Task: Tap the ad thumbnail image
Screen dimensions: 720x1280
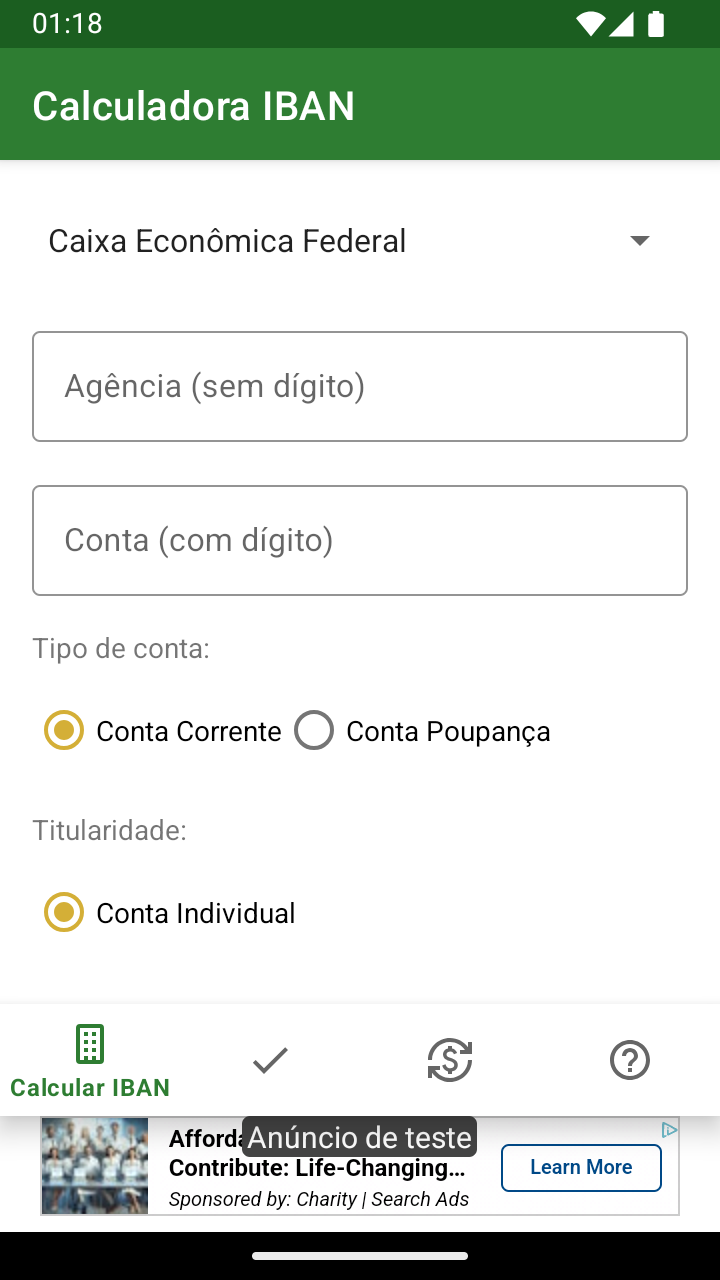Action: [95, 1166]
